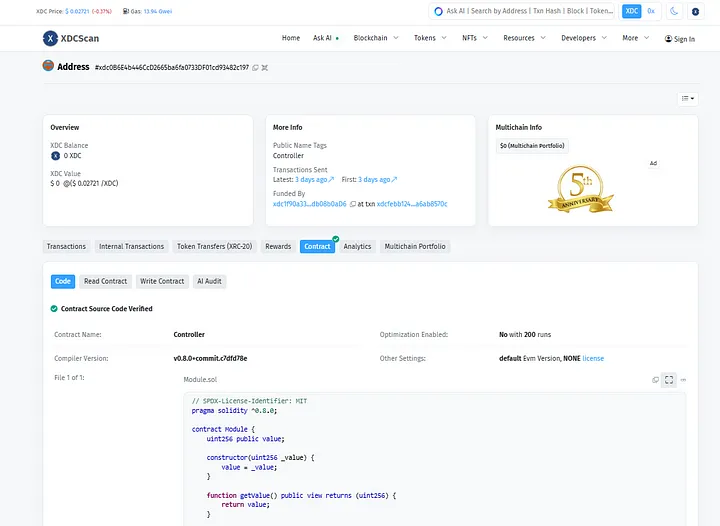
Task: Copy the address to clipboard
Action: click(x=255, y=67)
